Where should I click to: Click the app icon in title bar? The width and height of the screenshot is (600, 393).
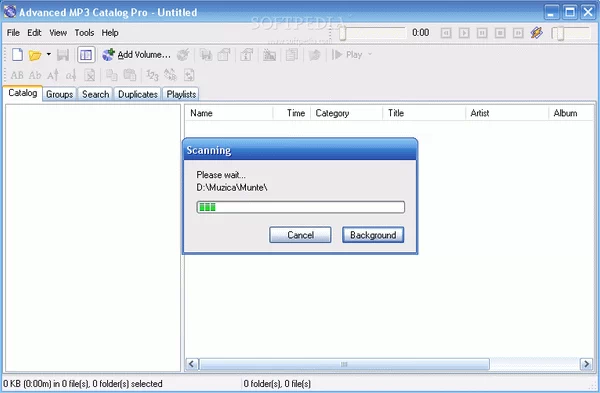(x=10, y=11)
